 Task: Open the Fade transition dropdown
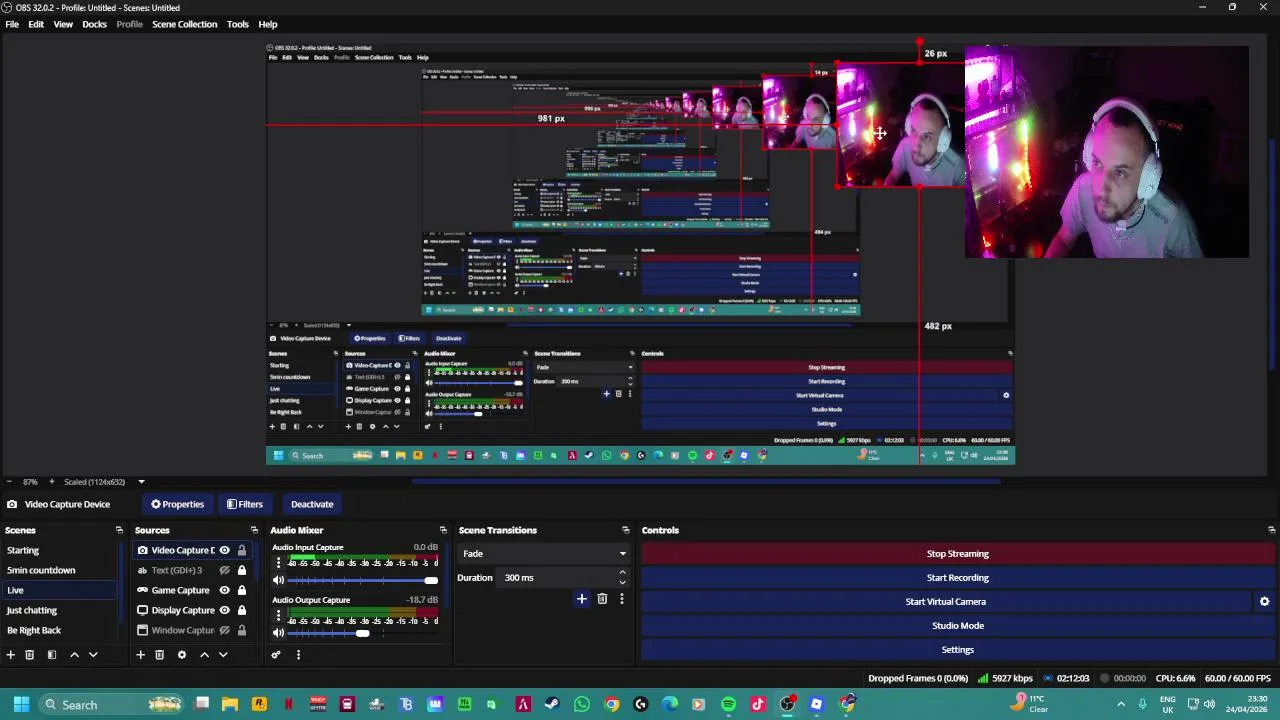click(x=544, y=553)
